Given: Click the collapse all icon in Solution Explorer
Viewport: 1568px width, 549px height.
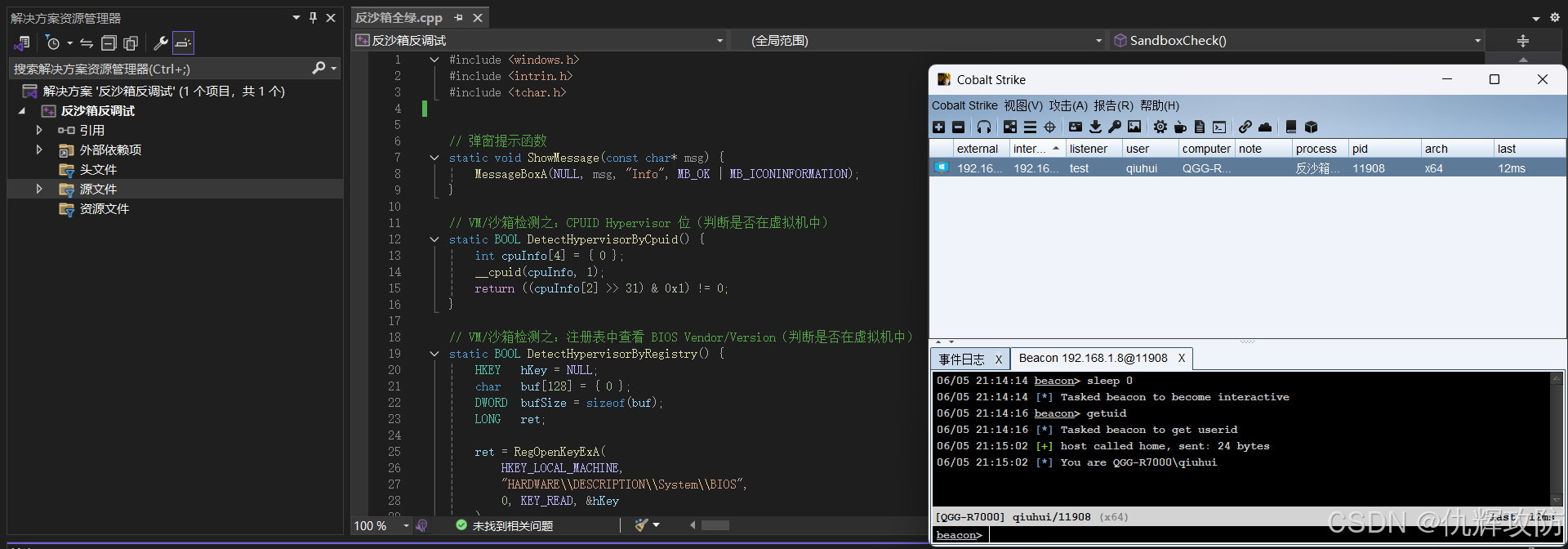Looking at the screenshot, I should click(x=109, y=42).
